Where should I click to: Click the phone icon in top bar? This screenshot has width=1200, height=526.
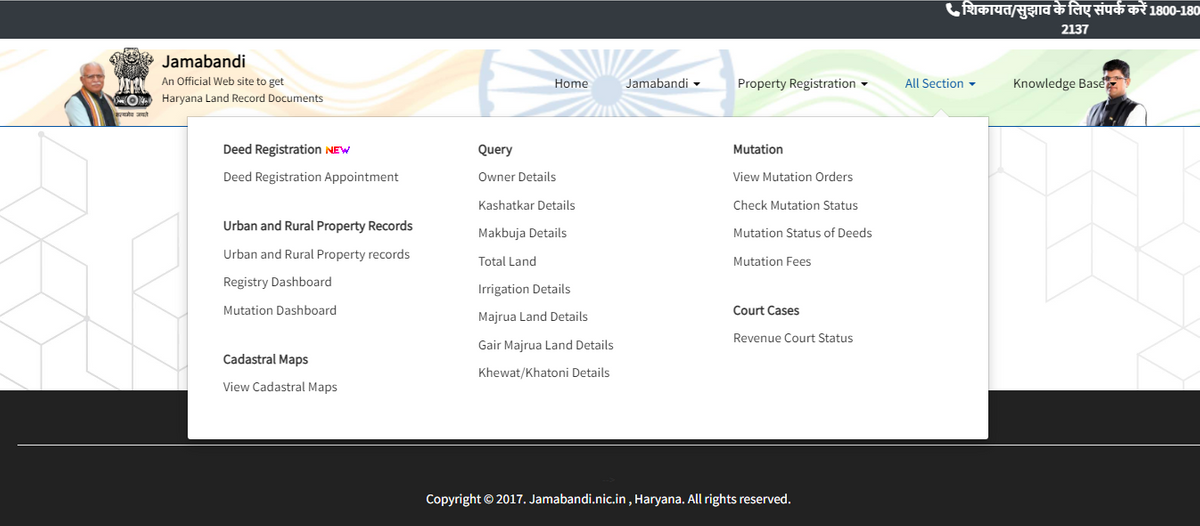pos(952,9)
